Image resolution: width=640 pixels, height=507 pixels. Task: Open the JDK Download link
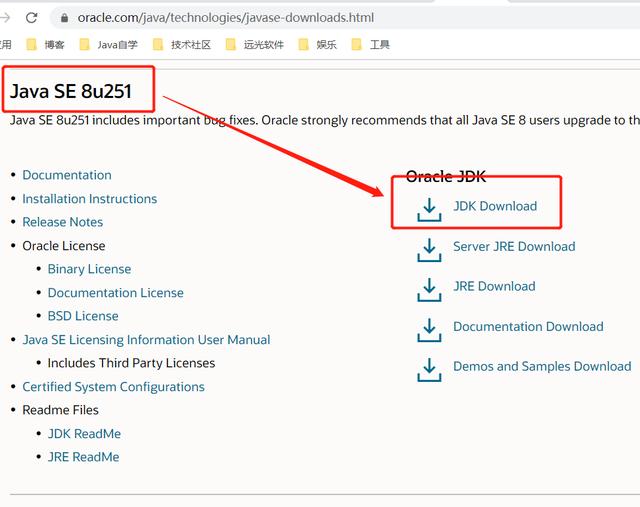495,206
